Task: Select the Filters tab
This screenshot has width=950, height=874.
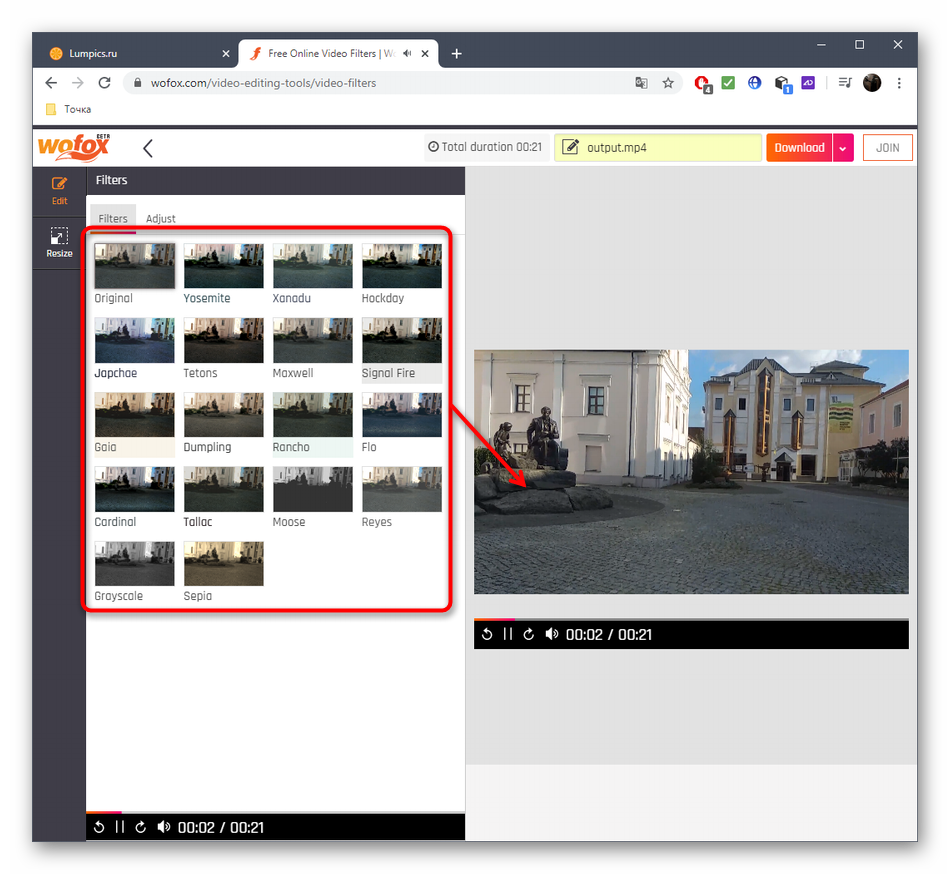Action: (x=113, y=218)
